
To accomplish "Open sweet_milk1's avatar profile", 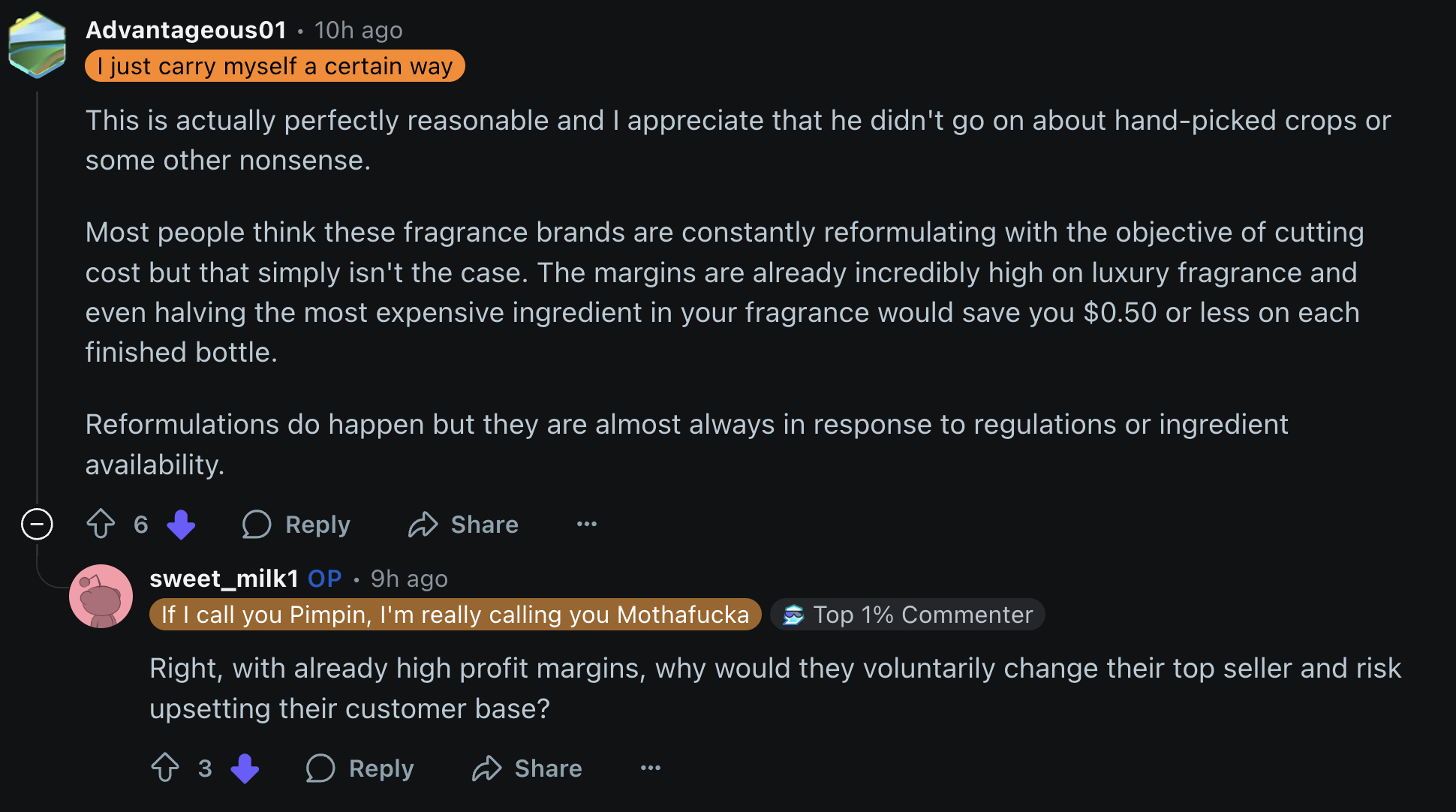I will [x=101, y=596].
